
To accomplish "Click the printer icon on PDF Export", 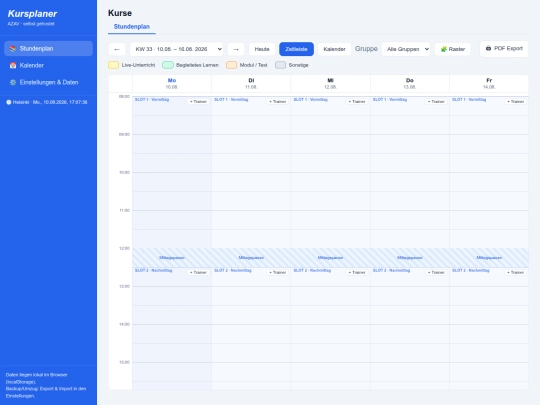I will (488, 49).
